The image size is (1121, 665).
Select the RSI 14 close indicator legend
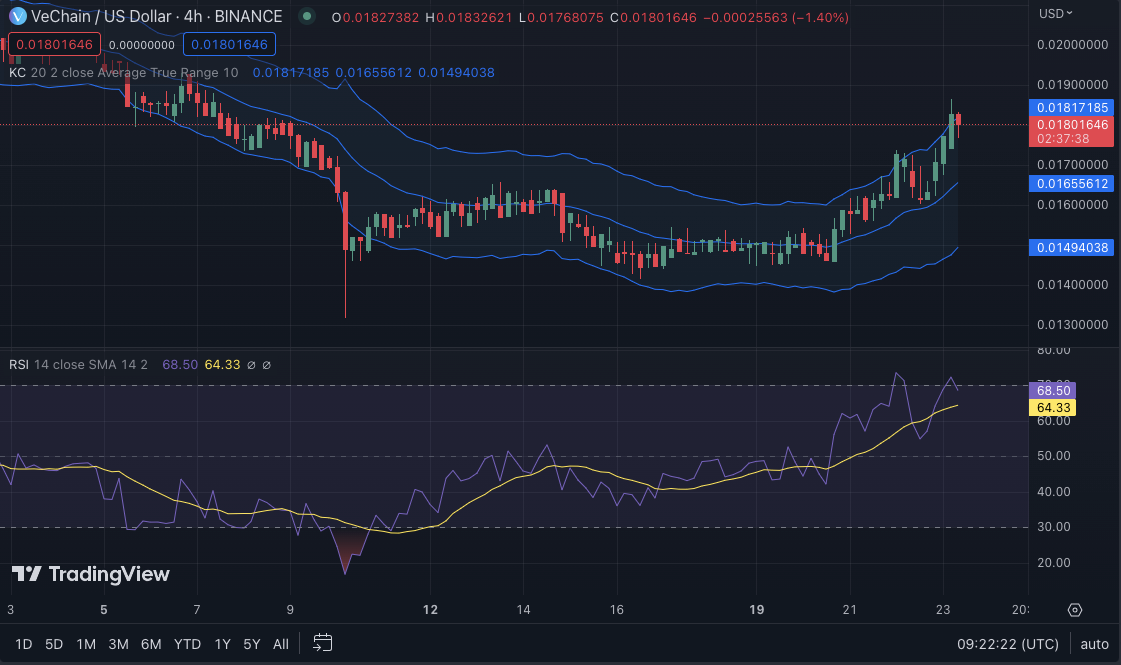click(x=79, y=365)
